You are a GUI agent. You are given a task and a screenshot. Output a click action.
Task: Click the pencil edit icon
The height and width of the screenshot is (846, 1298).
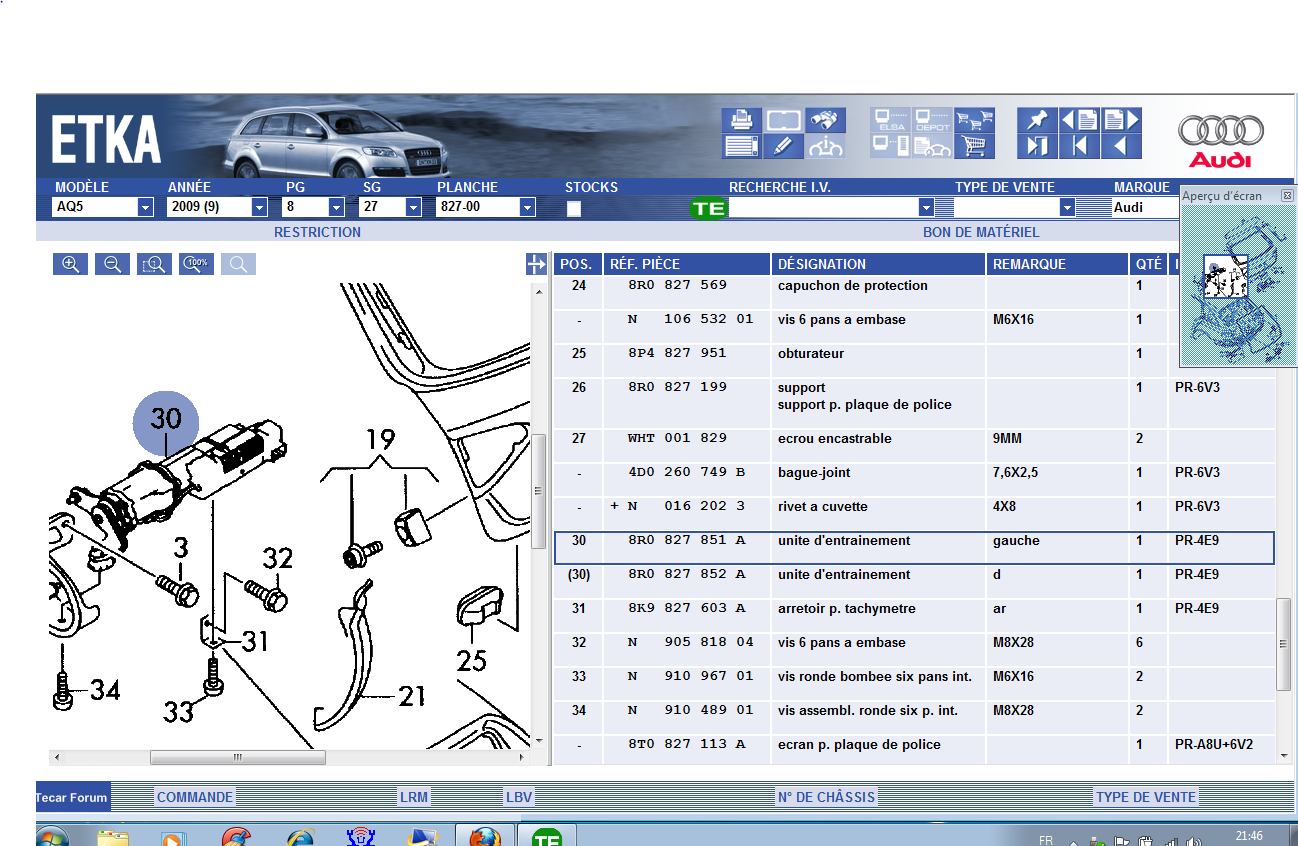tap(783, 147)
